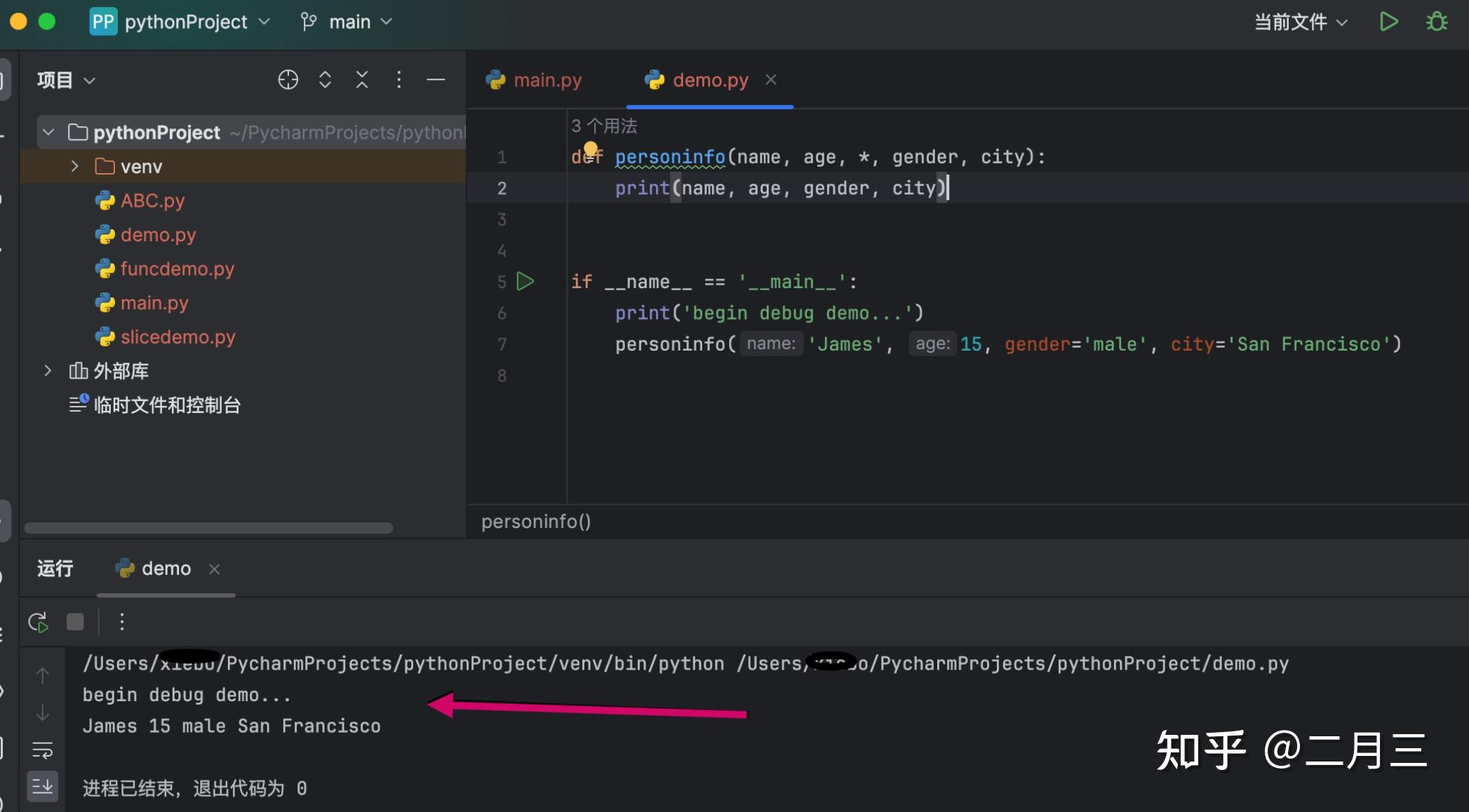1469x812 pixels.
Task: Open the 当前文件 run configuration dropdown
Action: 1300,21
